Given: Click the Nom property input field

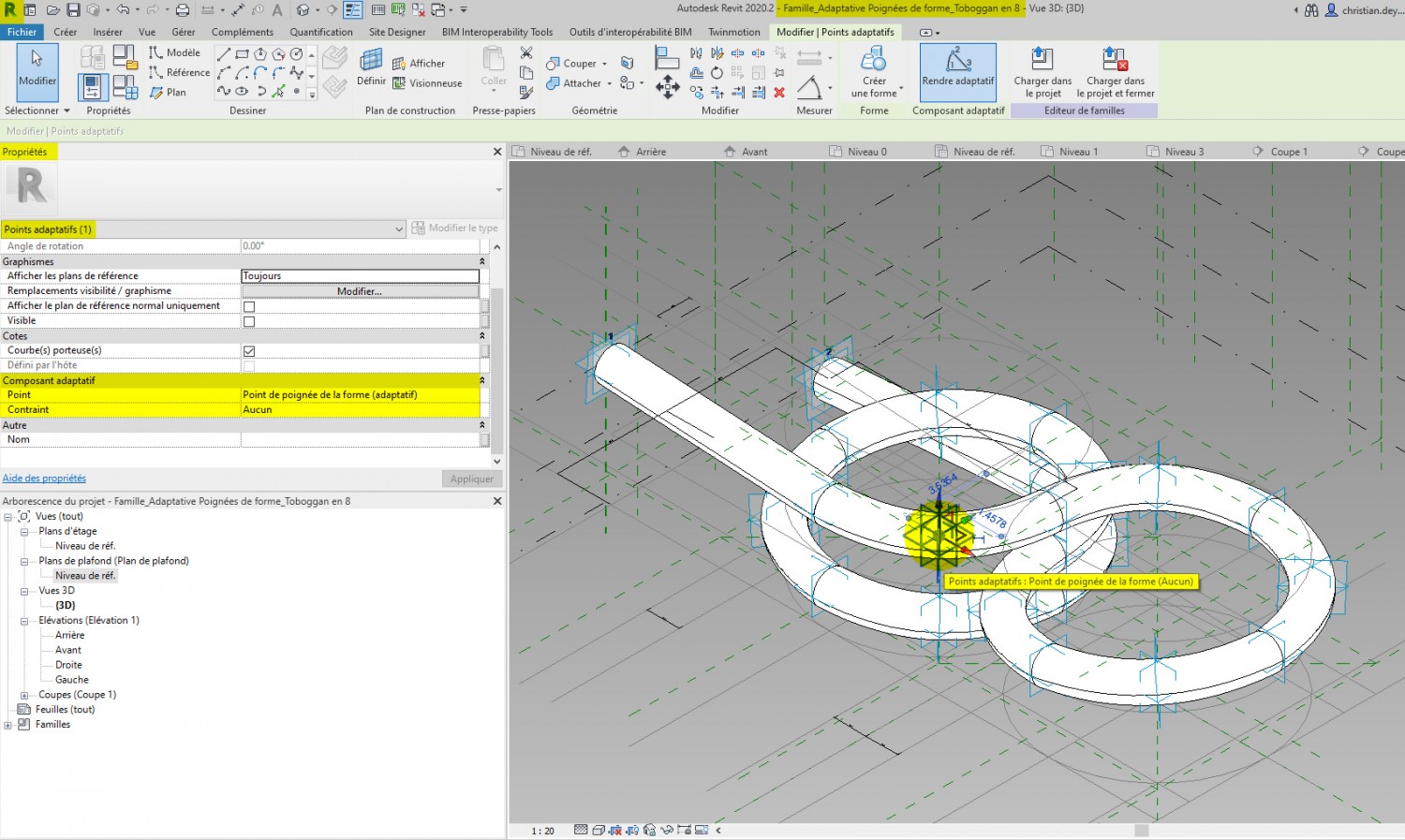Looking at the screenshot, I should coord(360,440).
